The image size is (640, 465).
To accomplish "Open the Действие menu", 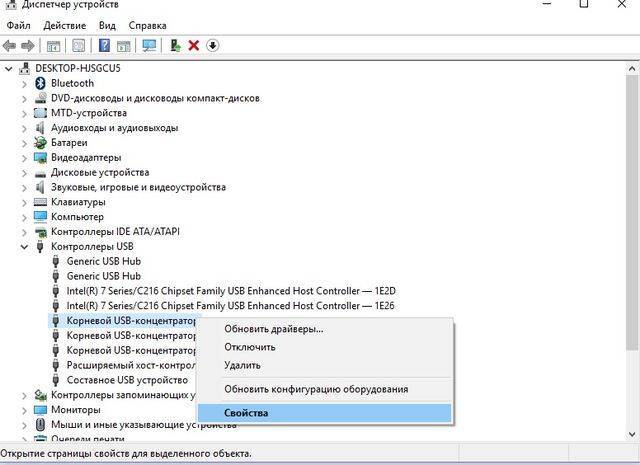I will (64, 25).
